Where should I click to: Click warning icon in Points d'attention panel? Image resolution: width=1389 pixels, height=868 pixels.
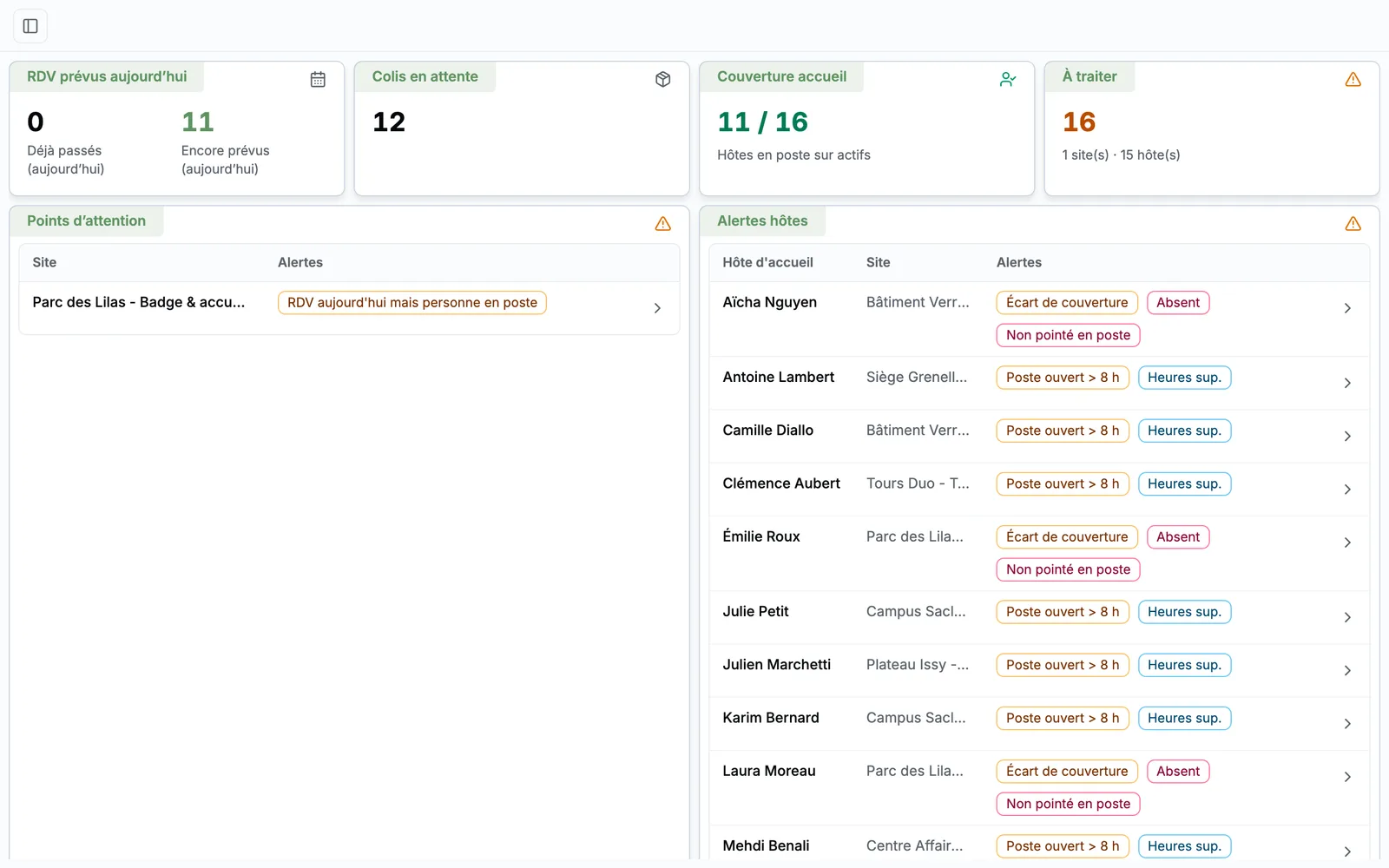coord(662,224)
